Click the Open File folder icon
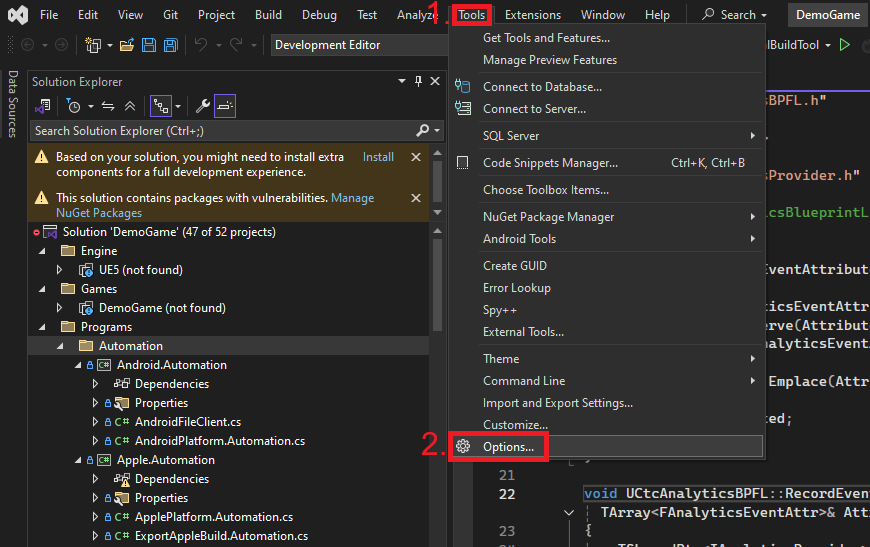 pos(127,45)
